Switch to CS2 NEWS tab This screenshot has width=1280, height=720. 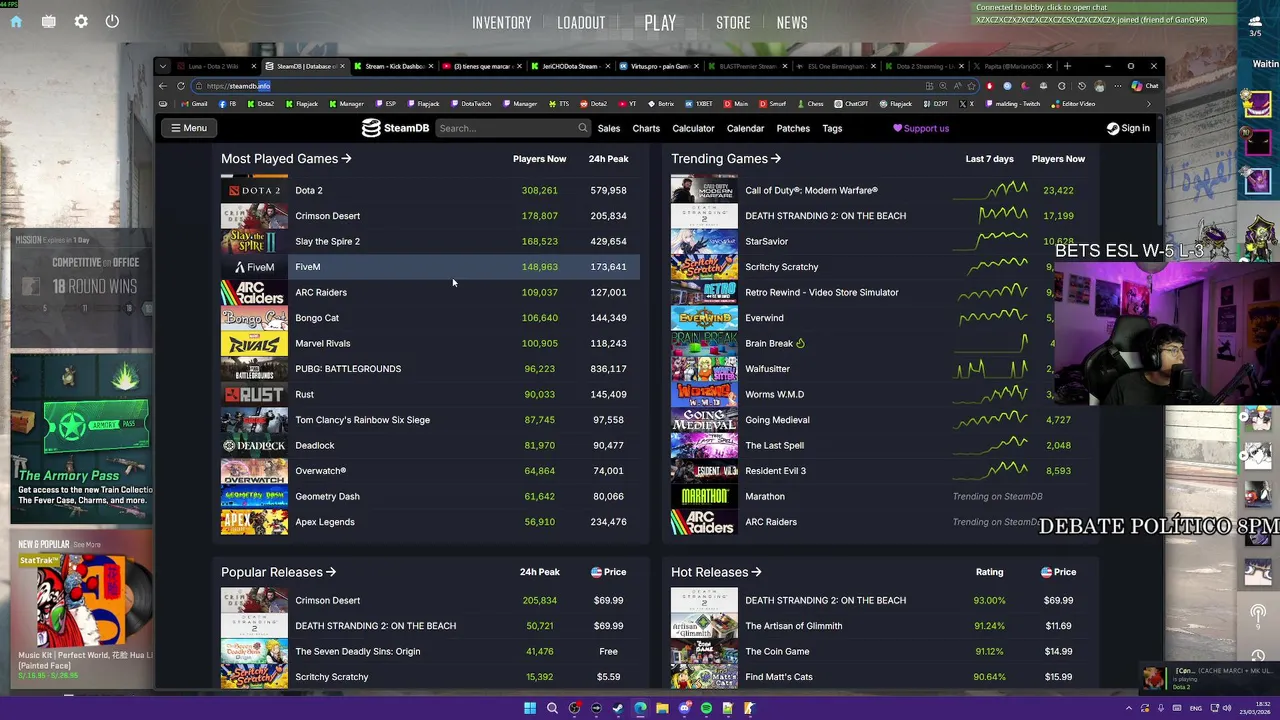(792, 22)
